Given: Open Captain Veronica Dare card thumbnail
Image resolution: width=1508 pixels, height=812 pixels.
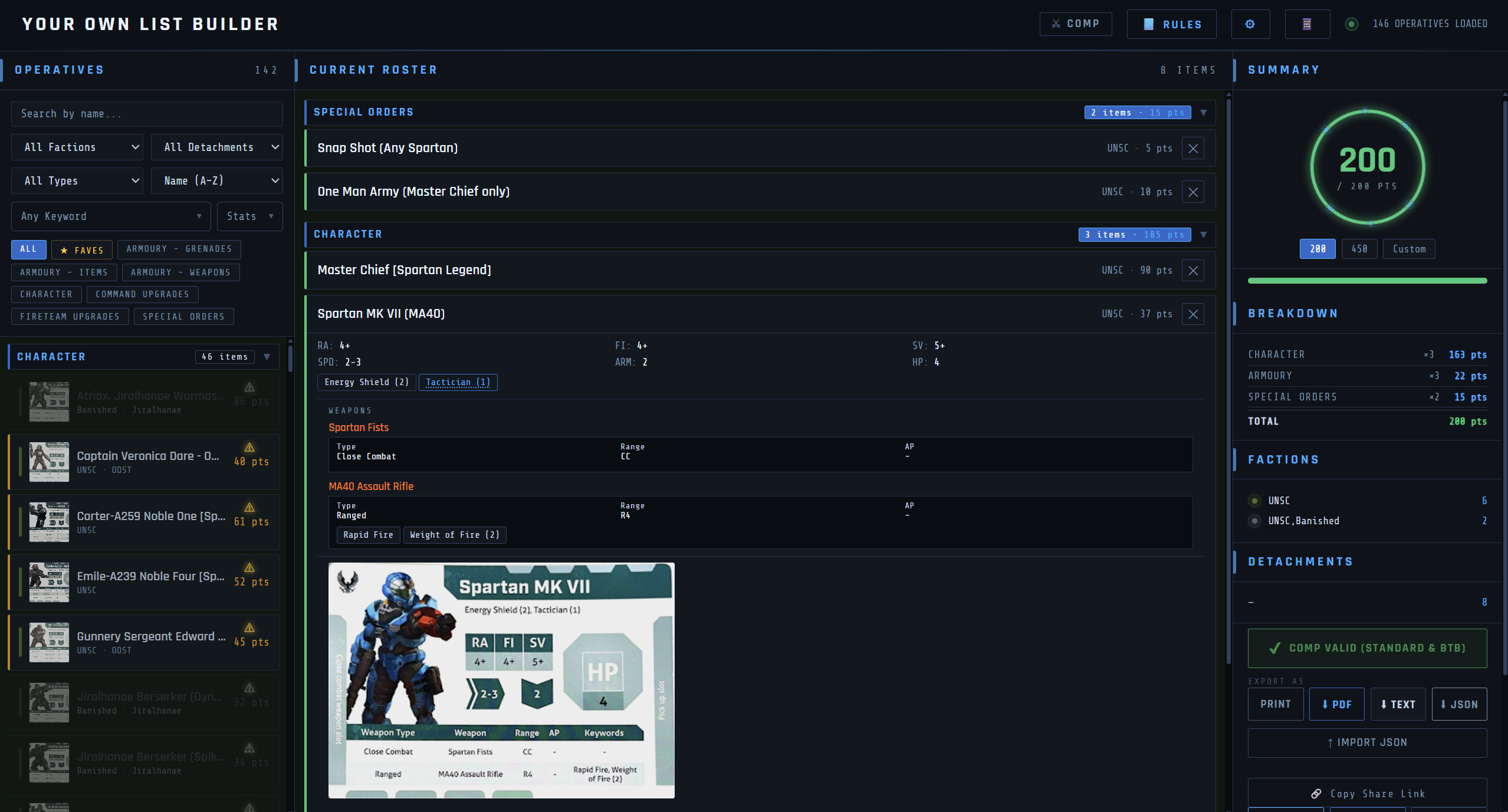Looking at the screenshot, I should pyautogui.click(x=49, y=462).
